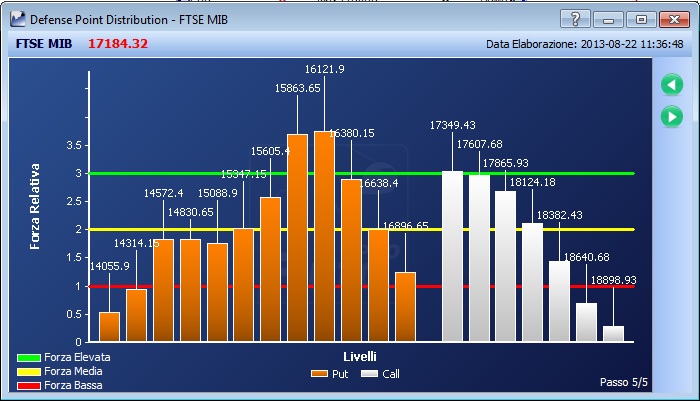The image size is (700, 401).
Task: Select yellow Forza Media legend swatch
Action: point(29,372)
